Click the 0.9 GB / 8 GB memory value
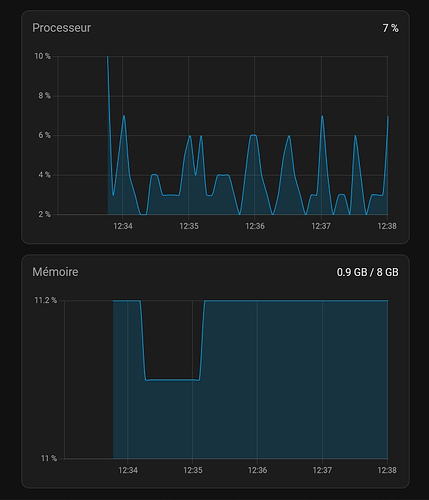Viewport: 429px width, 500px height. [x=368, y=272]
